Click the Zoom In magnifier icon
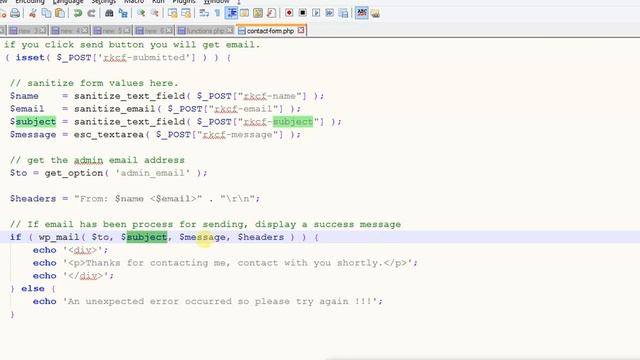This screenshot has width=640, height=360. click(x=141, y=13)
